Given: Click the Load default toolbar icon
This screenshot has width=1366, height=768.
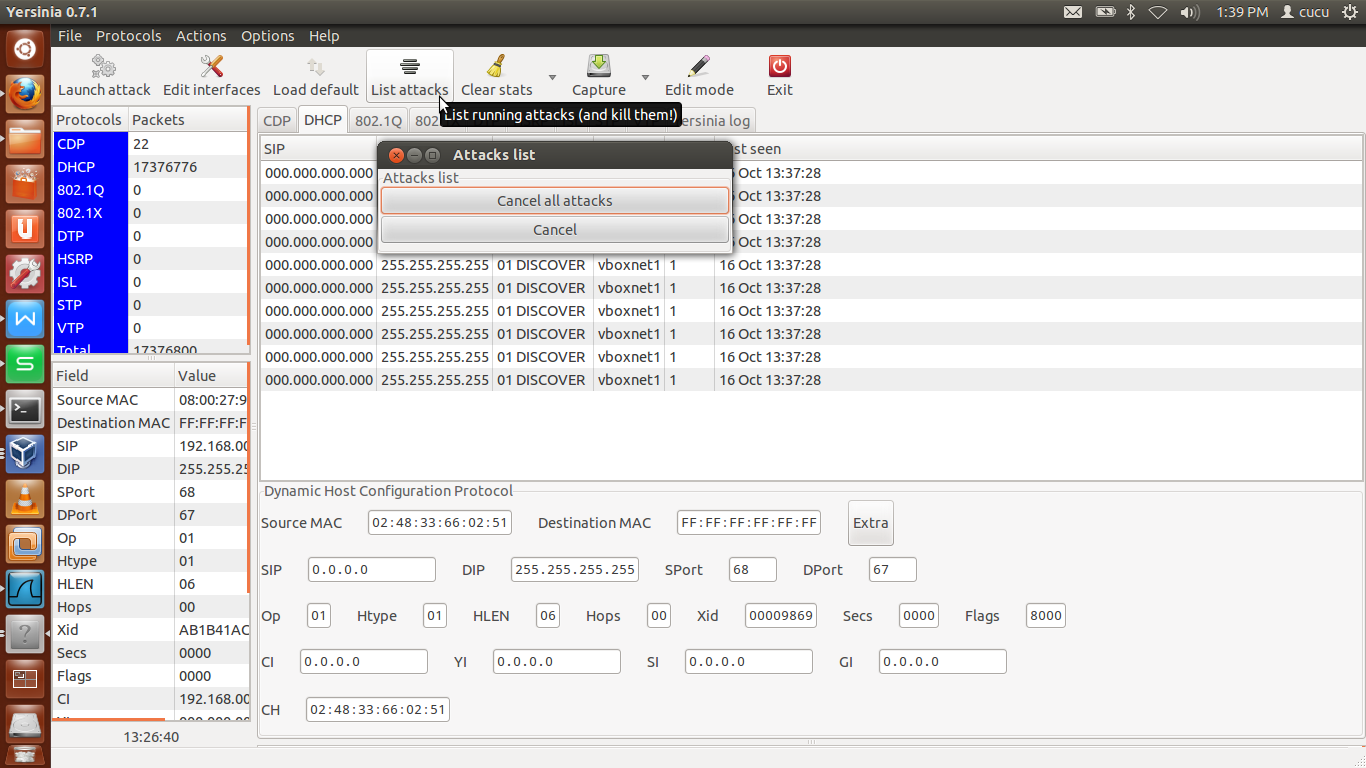Looking at the screenshot, I should (316, 66).
